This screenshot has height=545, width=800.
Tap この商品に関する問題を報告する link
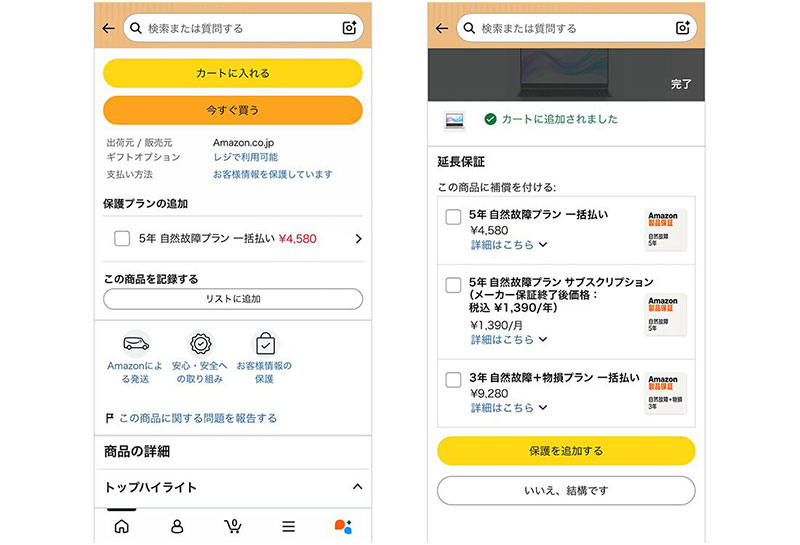[198, 418]
